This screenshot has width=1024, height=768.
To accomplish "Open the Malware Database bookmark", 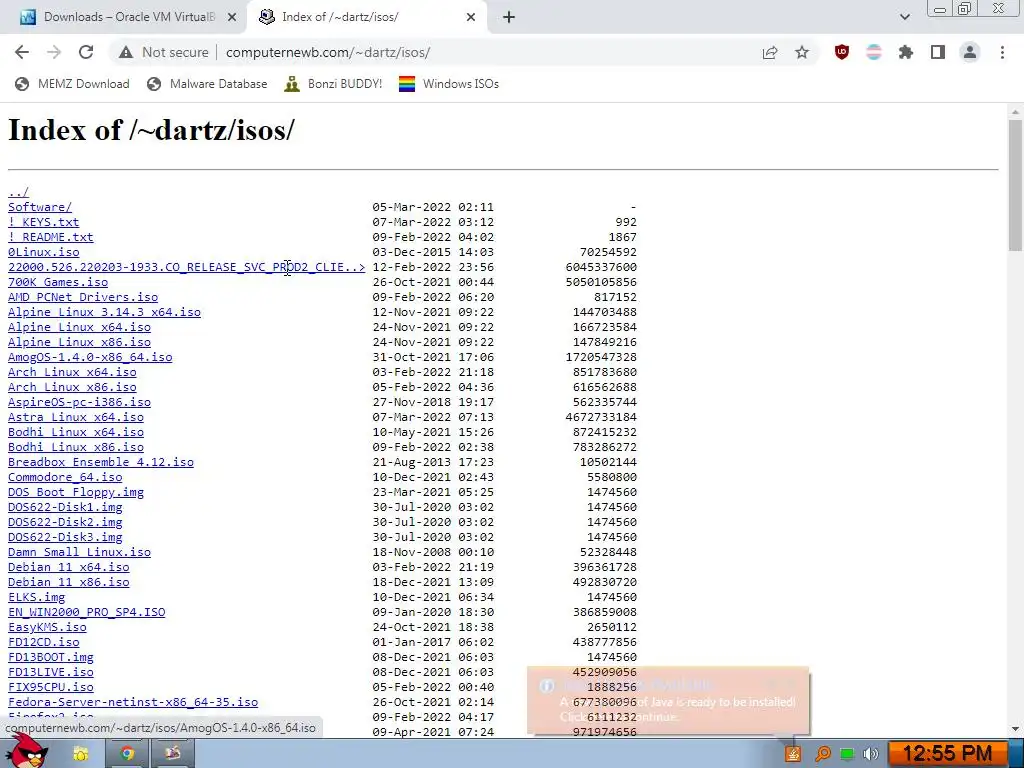I will click(x=208, y=84).
